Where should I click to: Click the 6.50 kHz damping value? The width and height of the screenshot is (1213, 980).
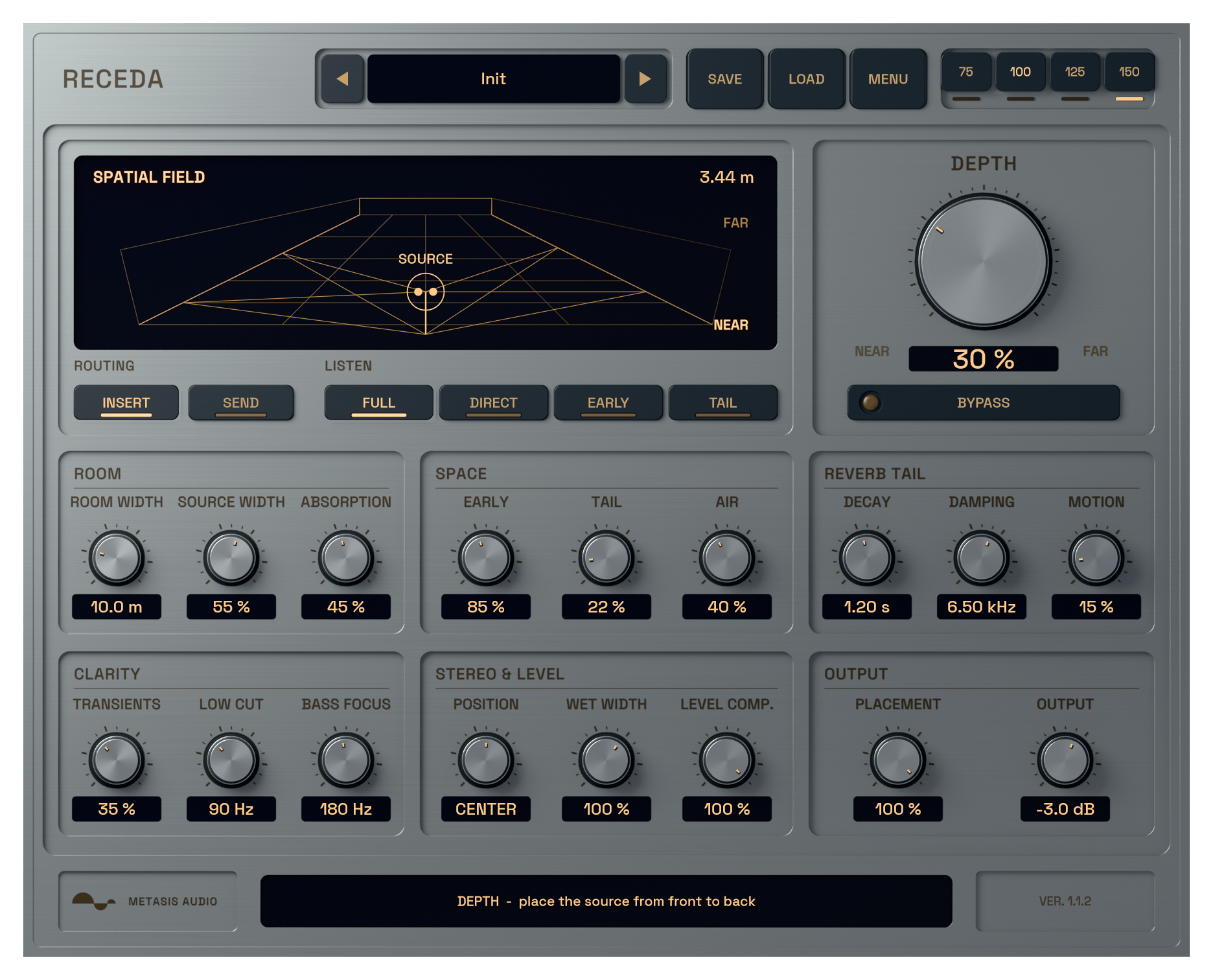[x=982, y=607]
